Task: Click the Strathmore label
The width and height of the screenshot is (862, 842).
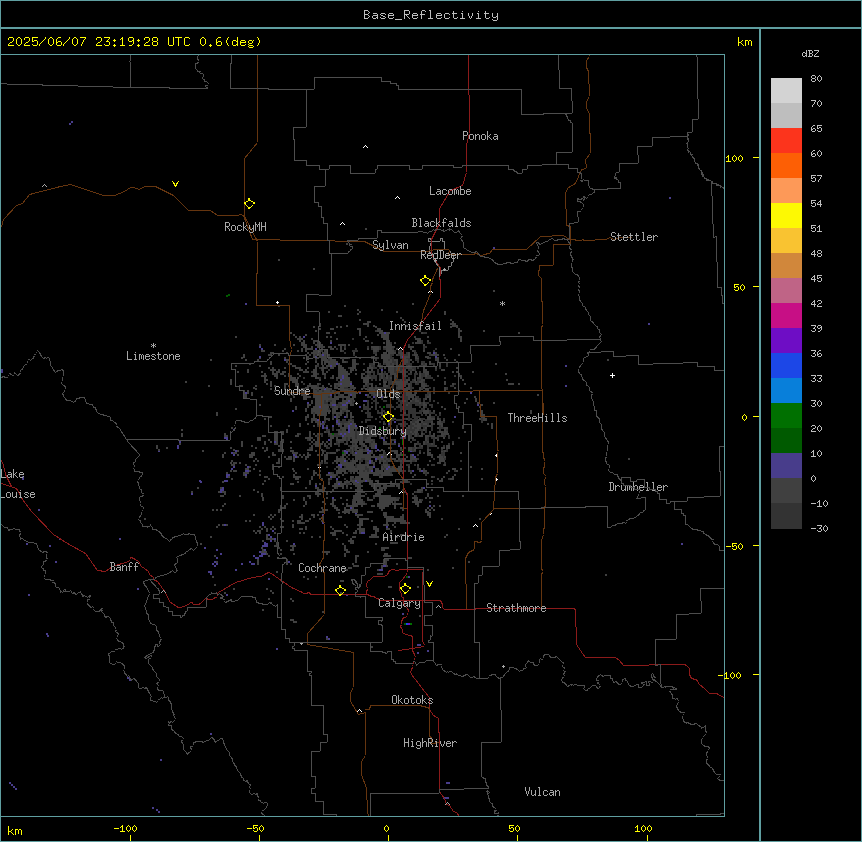Action: pyautogui.click(x=516, y=608)
